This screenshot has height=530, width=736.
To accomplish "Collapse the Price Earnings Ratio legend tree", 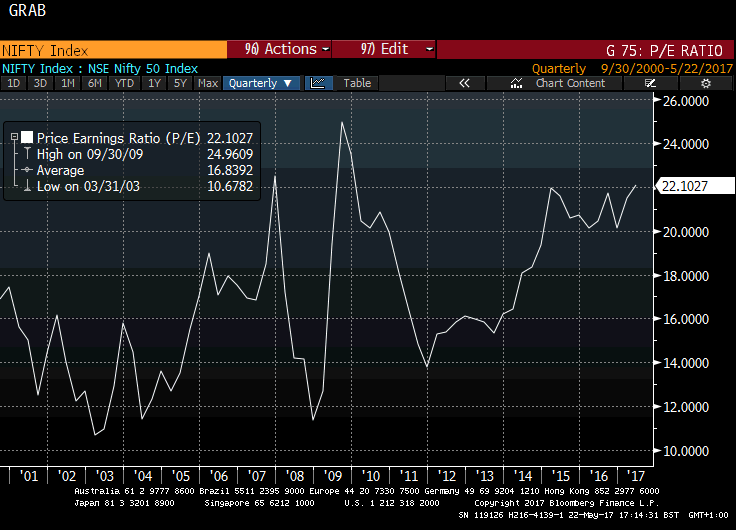I will click(x=13, y=137).
